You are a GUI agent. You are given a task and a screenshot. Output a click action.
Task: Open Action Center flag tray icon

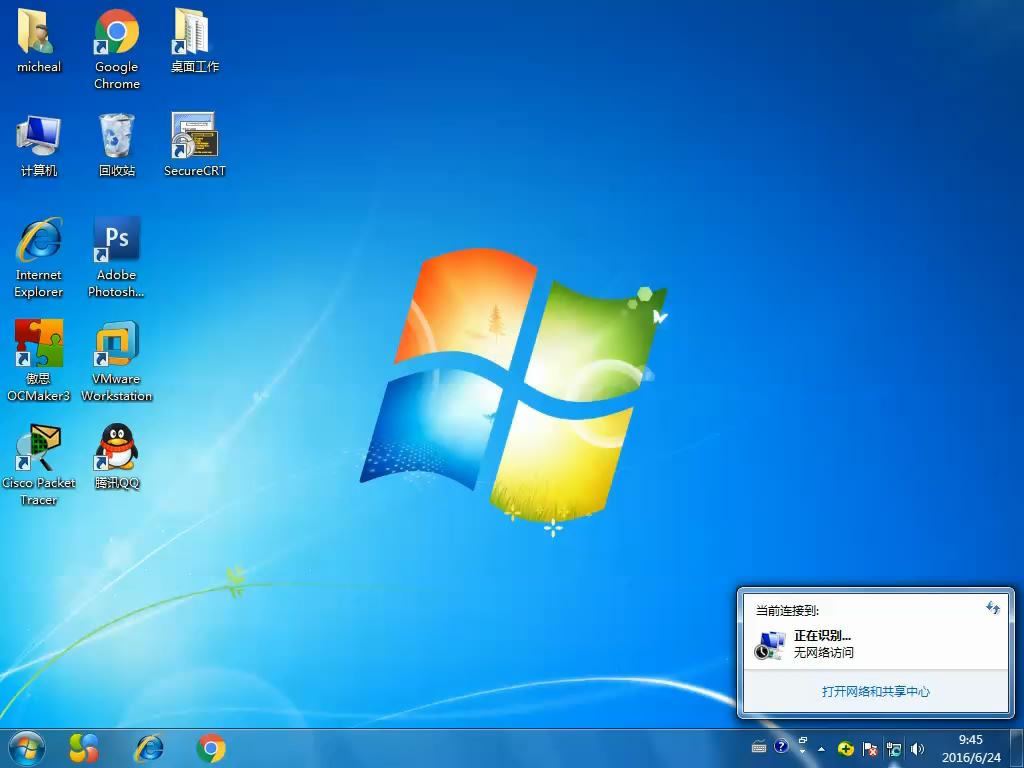870,749
